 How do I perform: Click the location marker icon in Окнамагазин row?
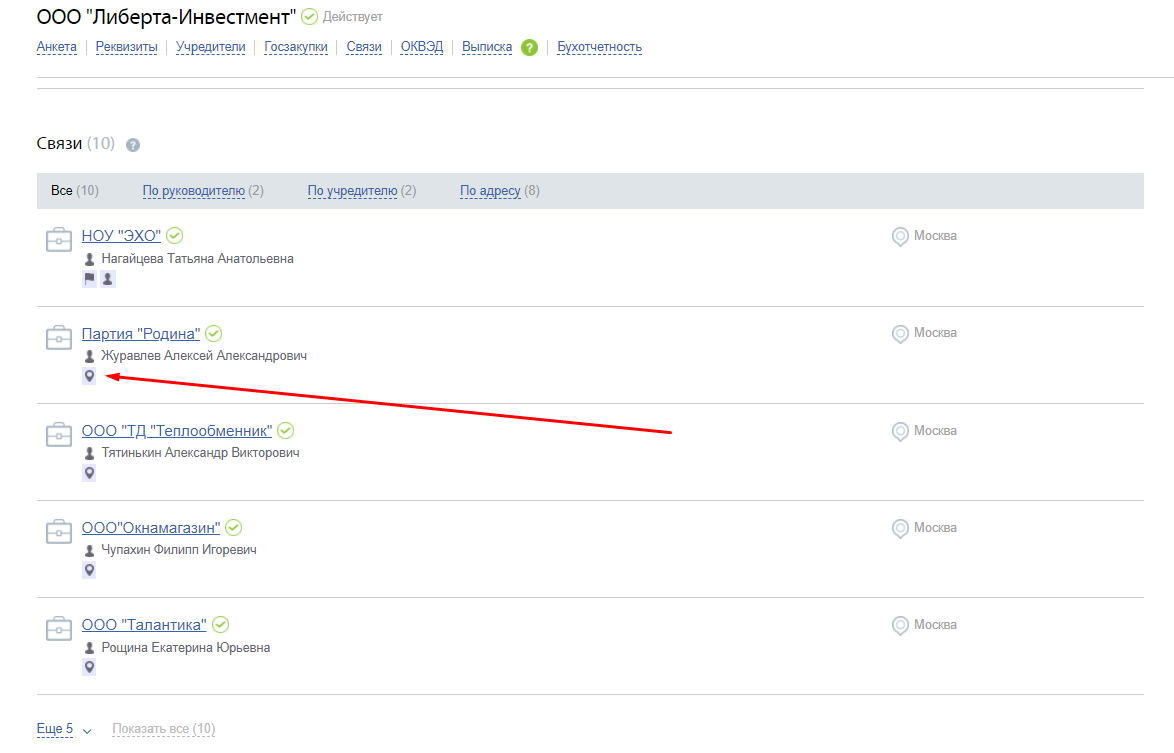[900, 528]
